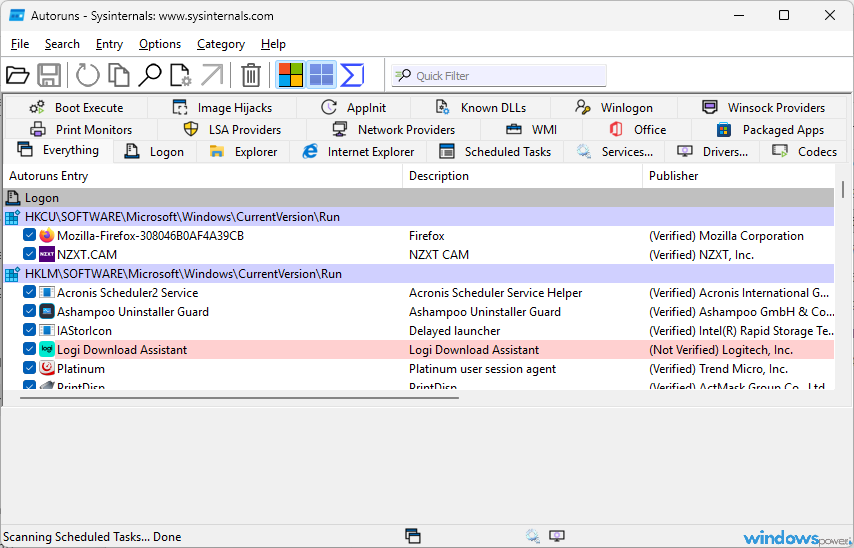Switch to the WMI tab
Viewport: 854px width, 548px height.
(532, 130)
